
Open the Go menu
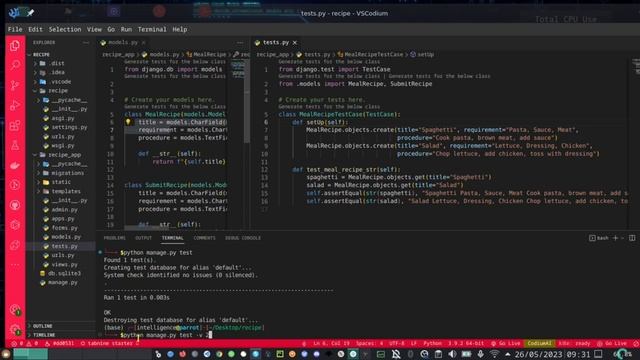[x=111, y=29]
